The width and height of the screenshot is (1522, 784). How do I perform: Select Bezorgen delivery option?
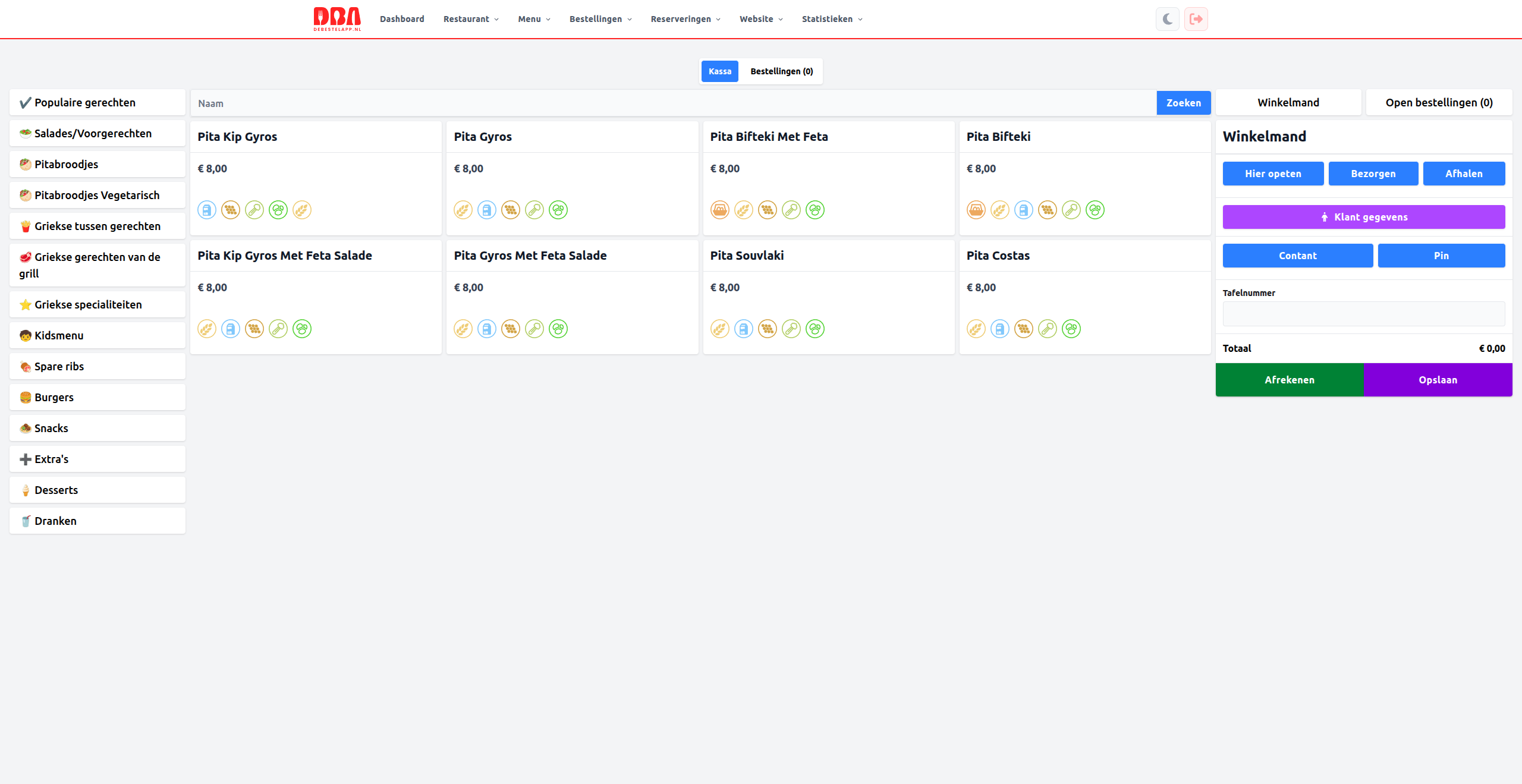pos(1373,174)
